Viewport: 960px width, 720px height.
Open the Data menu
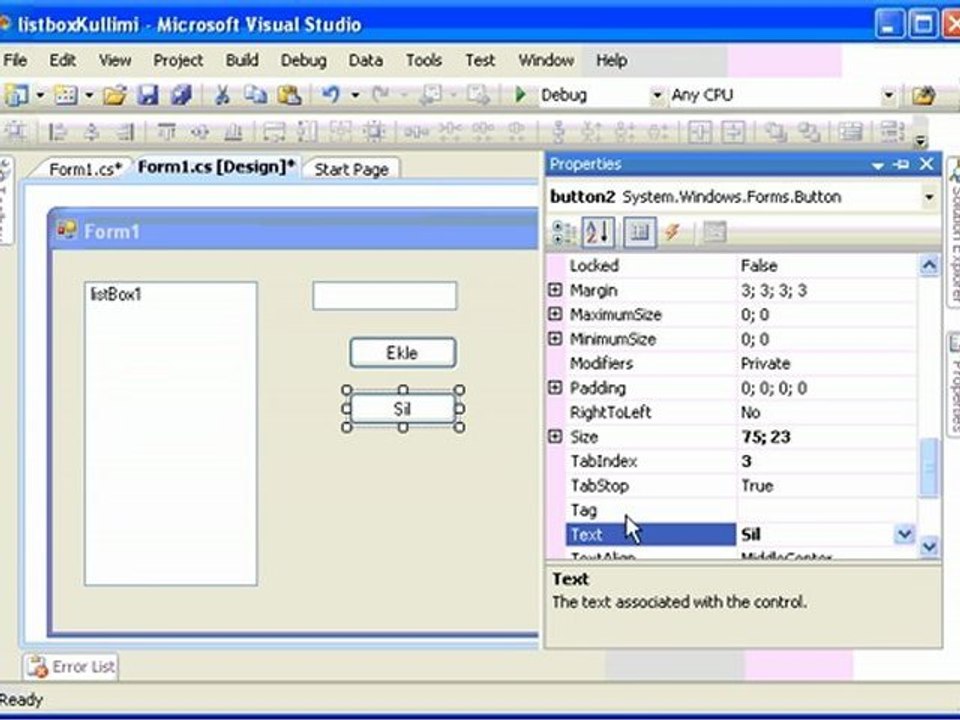click(x=366, y=60)
